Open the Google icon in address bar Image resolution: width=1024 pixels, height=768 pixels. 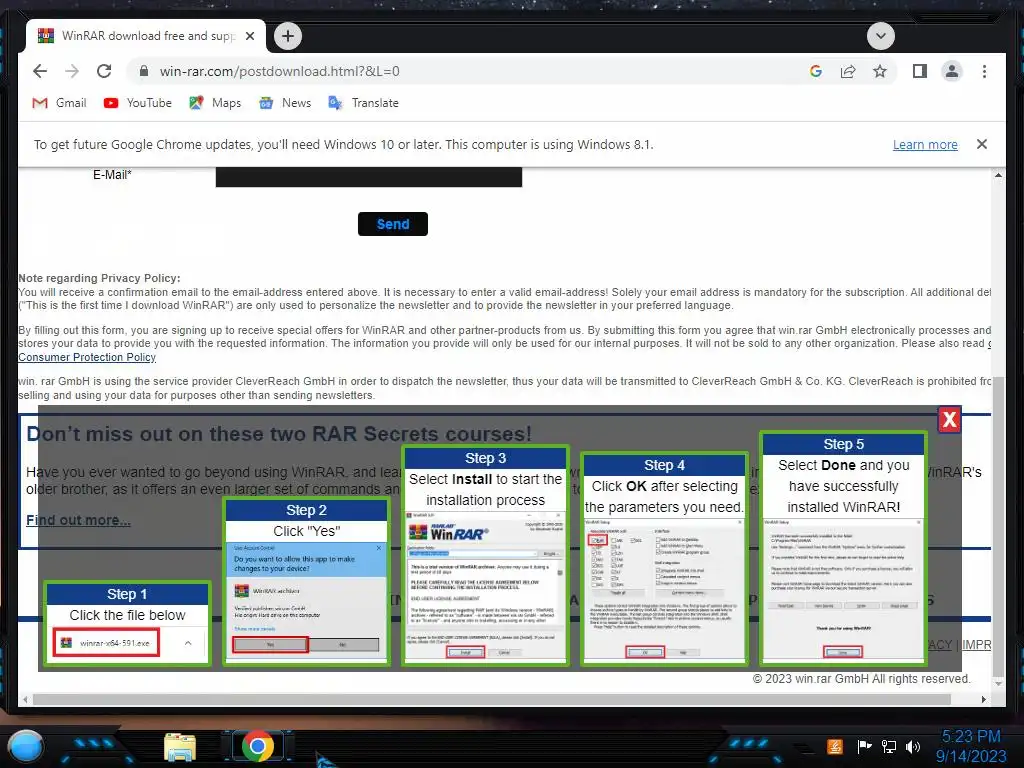816,71
